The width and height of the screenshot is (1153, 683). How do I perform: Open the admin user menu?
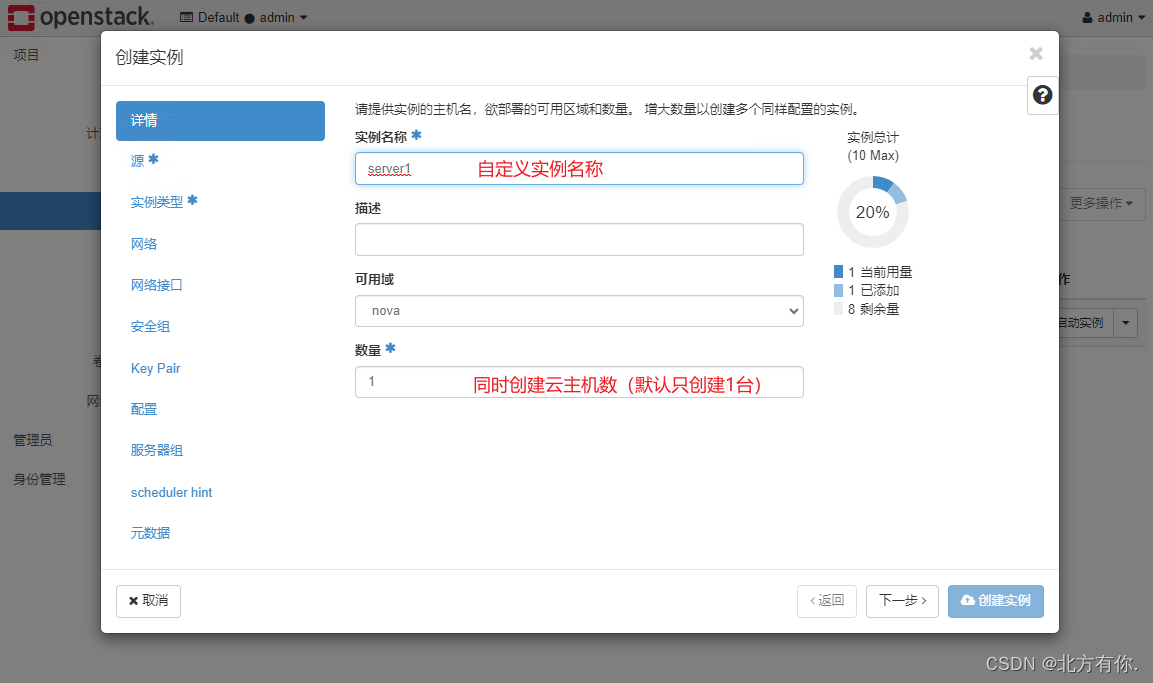1113,17
